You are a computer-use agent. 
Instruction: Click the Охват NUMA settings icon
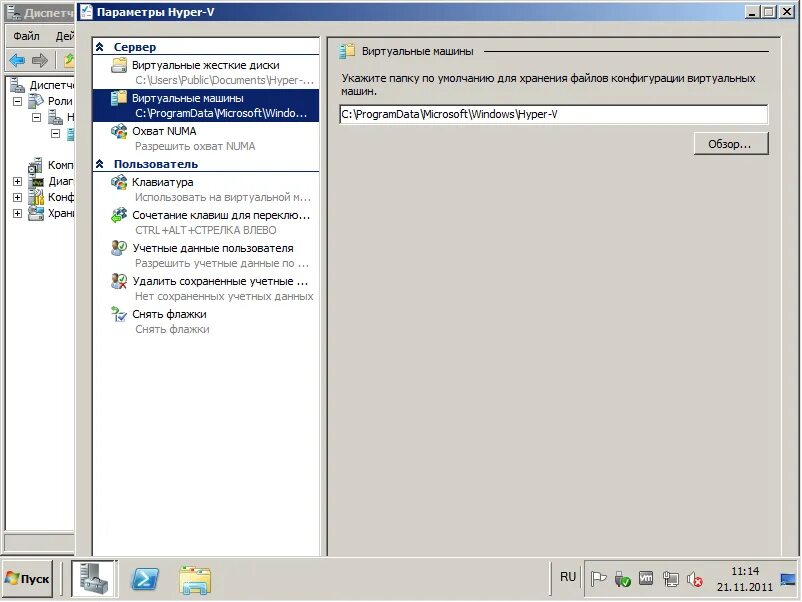point(119,131)
